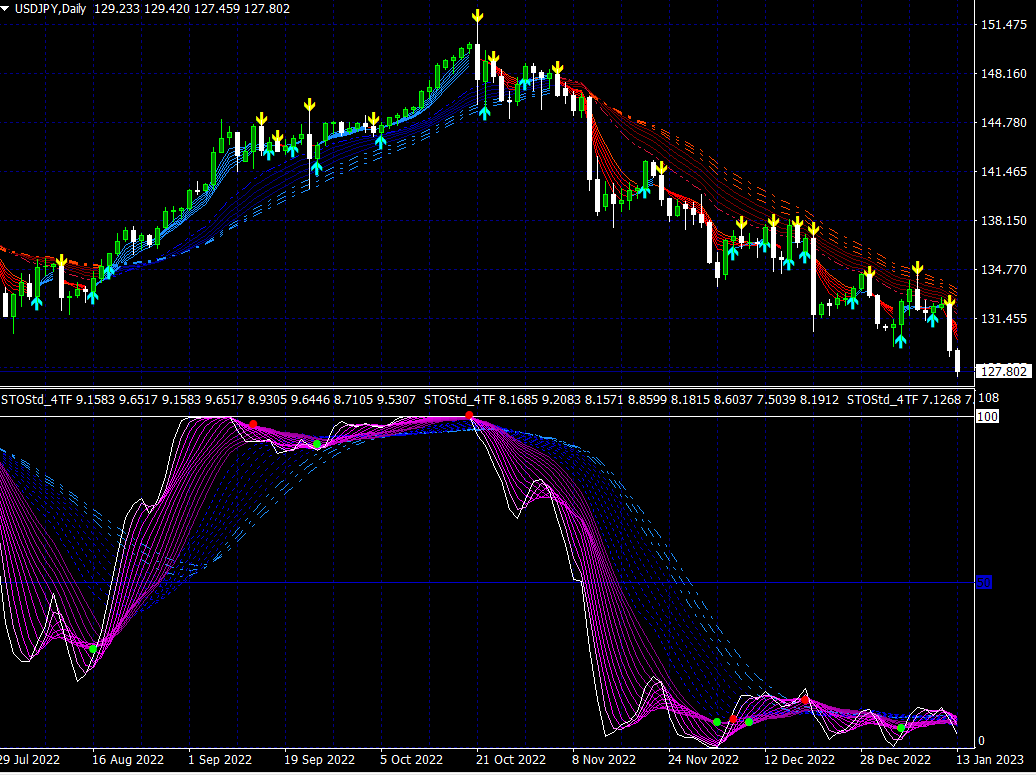Click the 8 Nov 2022 date label
Viewport: 1036px width, 776px height.
coord(604,760)
